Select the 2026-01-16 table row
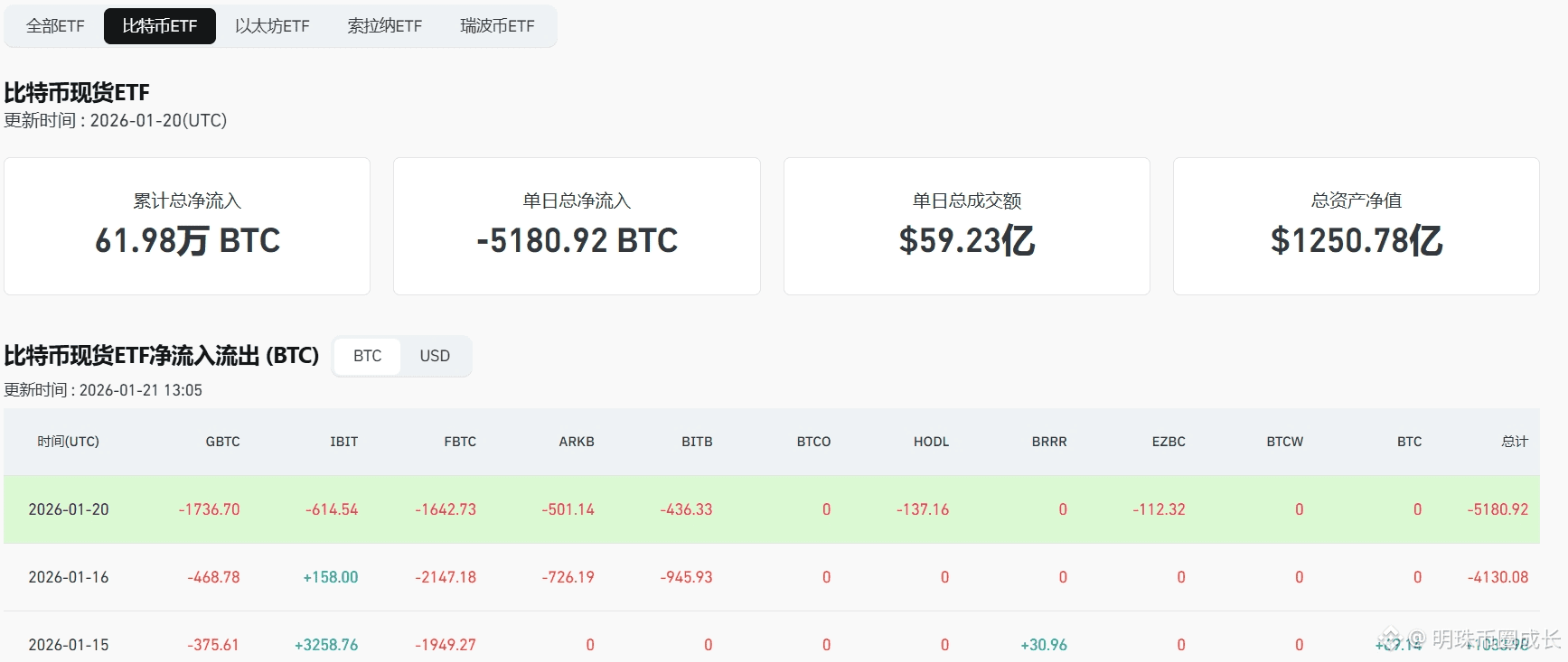Screen dimensions: 1568x662 tap(772, 577)
